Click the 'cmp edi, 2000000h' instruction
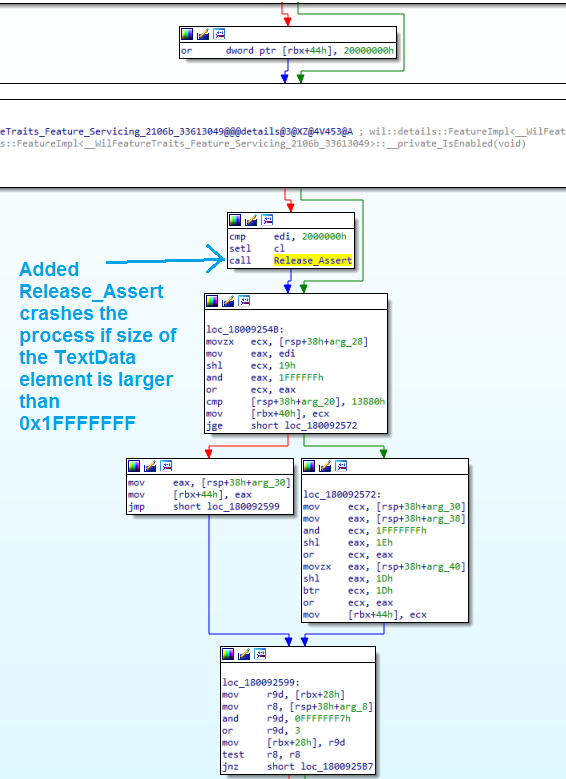 pos(288,236)
